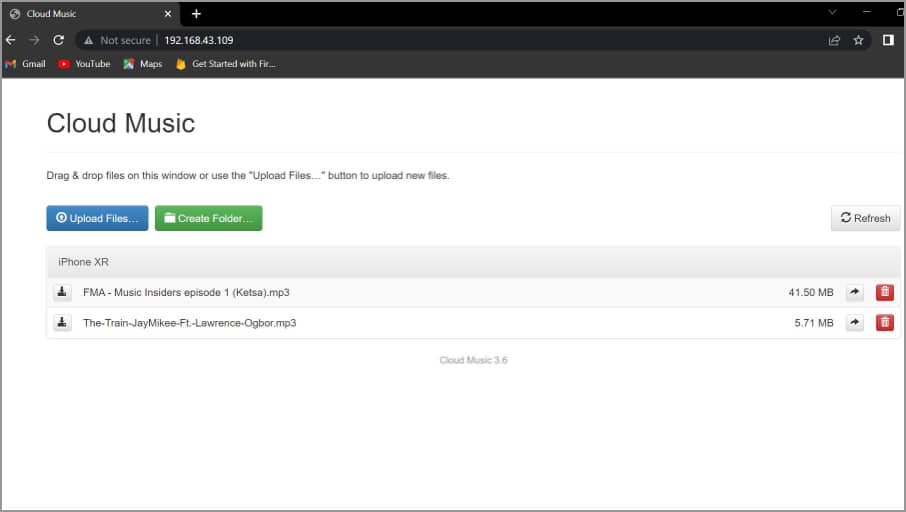Toggle the browser side panel

coord(887,40)
